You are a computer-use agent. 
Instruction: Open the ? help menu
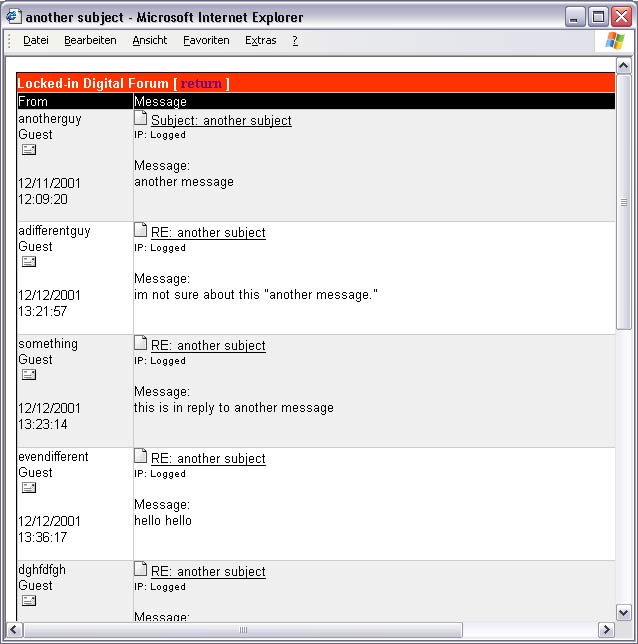pyautogui.click(x=295, y=40)
